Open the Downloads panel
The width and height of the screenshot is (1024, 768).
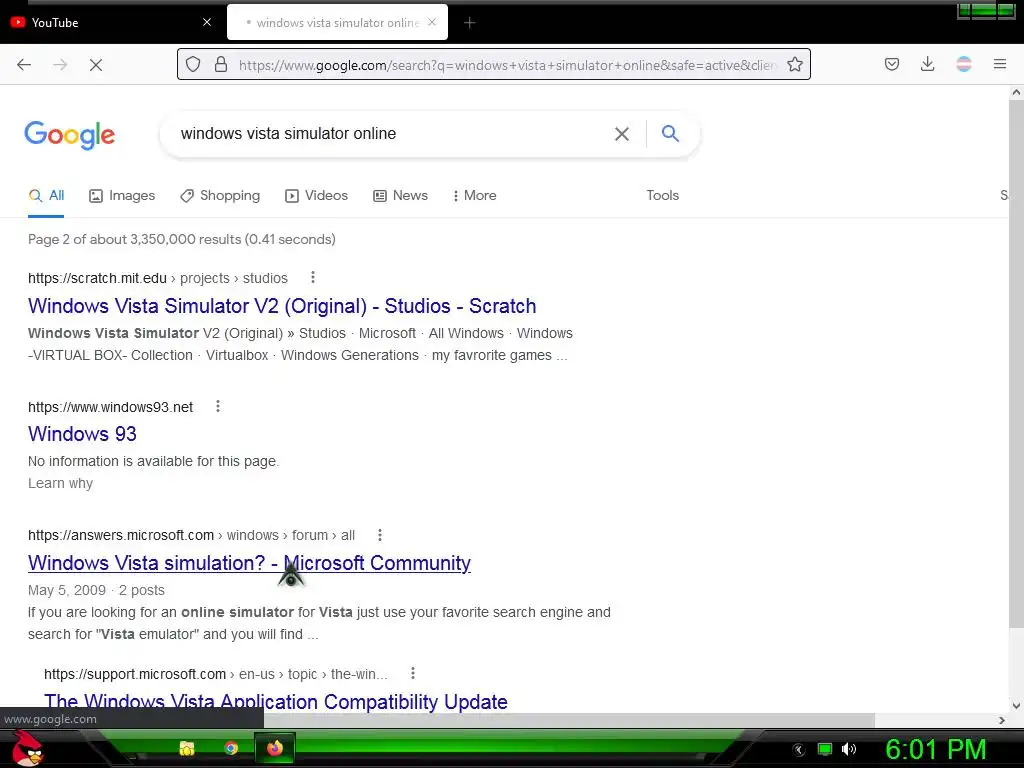coord(927,64)
